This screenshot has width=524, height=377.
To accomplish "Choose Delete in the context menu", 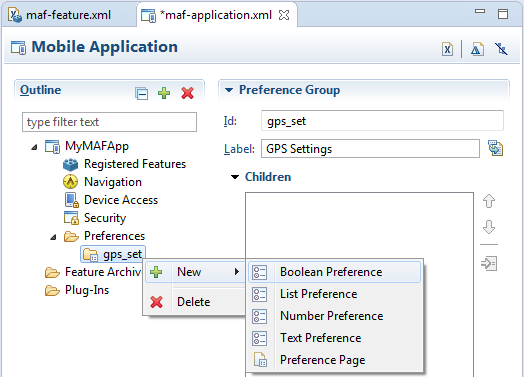I will click(194, 302).
